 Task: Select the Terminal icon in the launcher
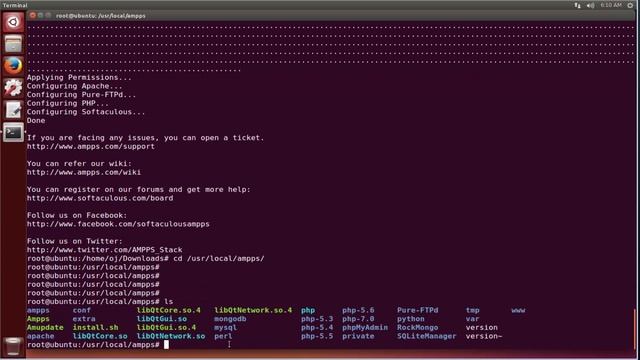click(x=13, y=132)
